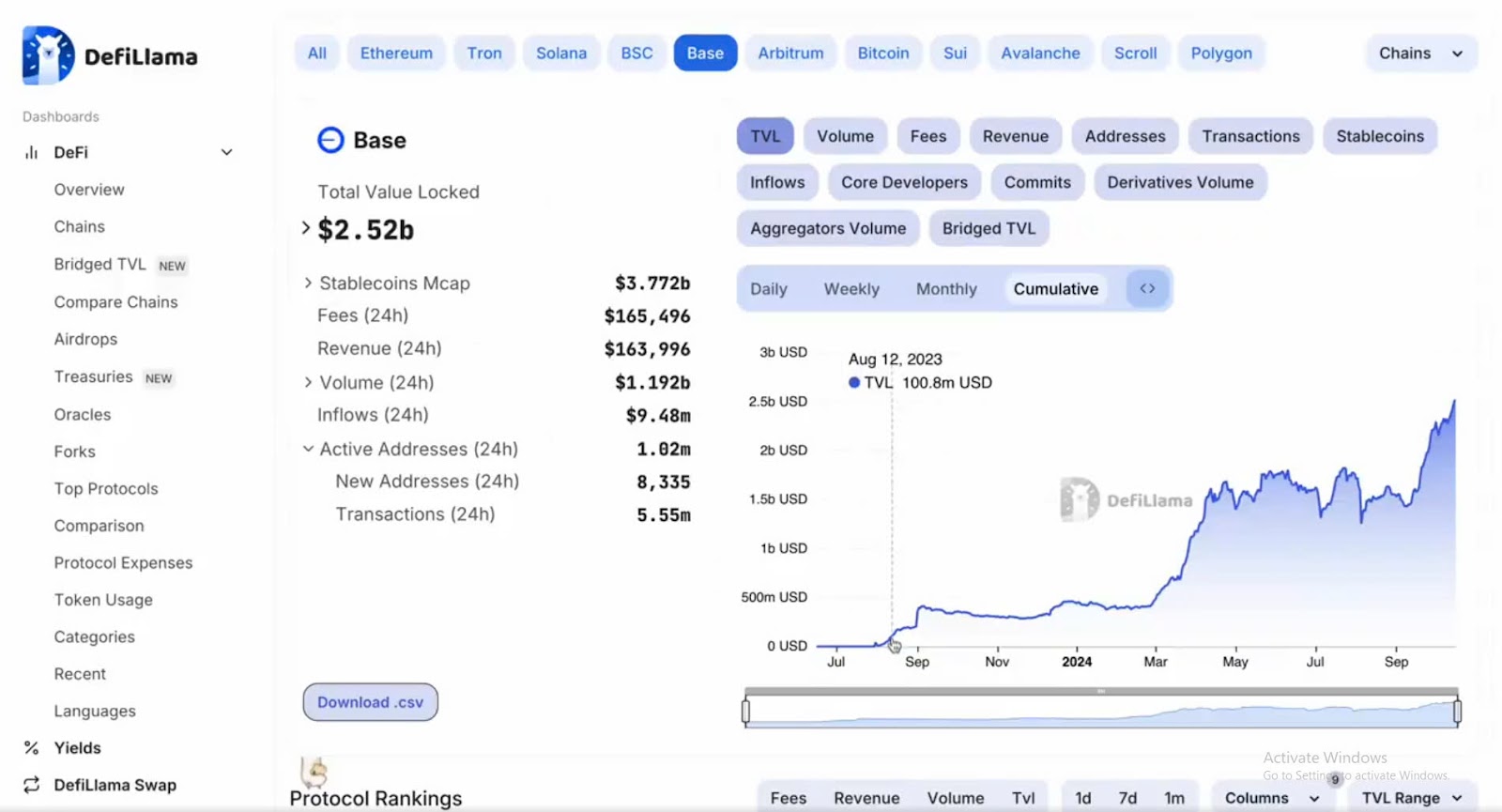This screenshot has width=1502, height=812.
Task: Switch to the Arbitrum chain tab
Action: click(790, 54)
